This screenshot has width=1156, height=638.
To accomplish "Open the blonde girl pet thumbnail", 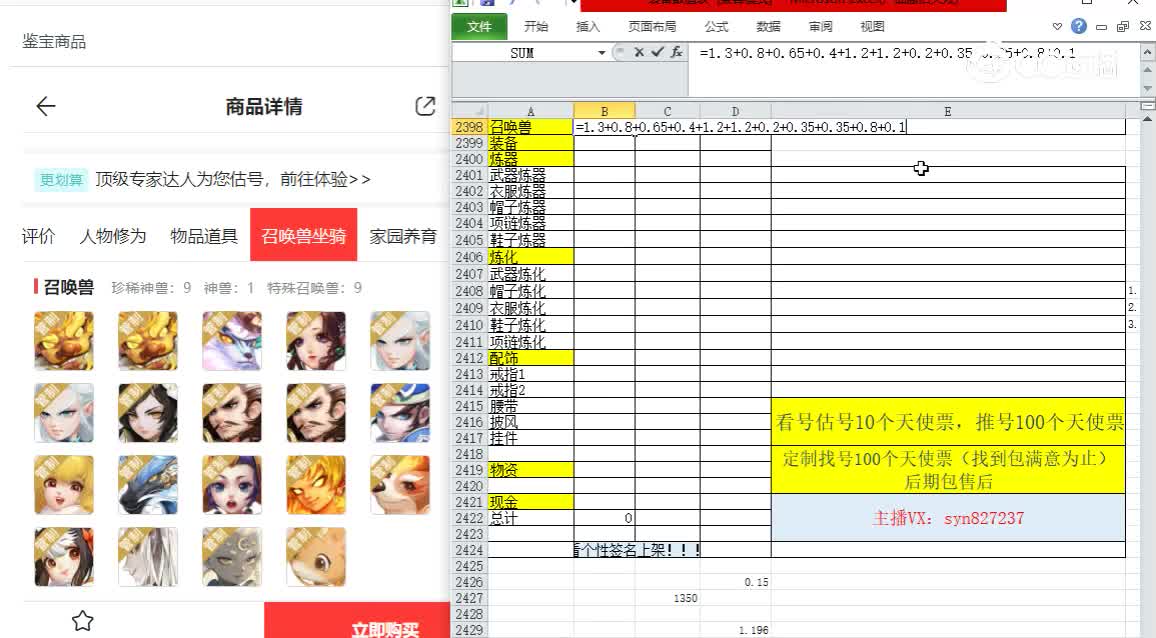I will [x=64, y=485].
